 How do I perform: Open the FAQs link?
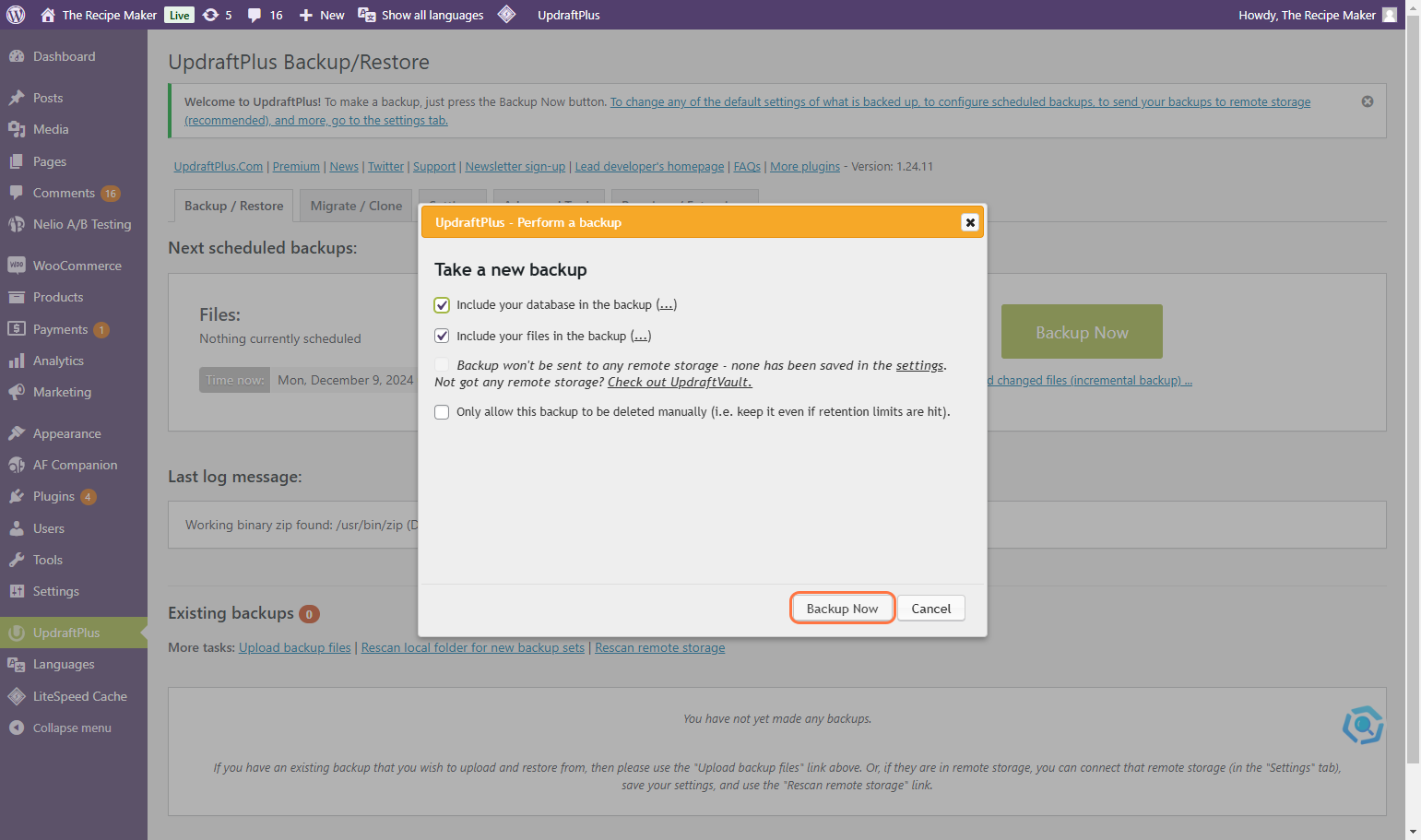[x=747, y=167]
